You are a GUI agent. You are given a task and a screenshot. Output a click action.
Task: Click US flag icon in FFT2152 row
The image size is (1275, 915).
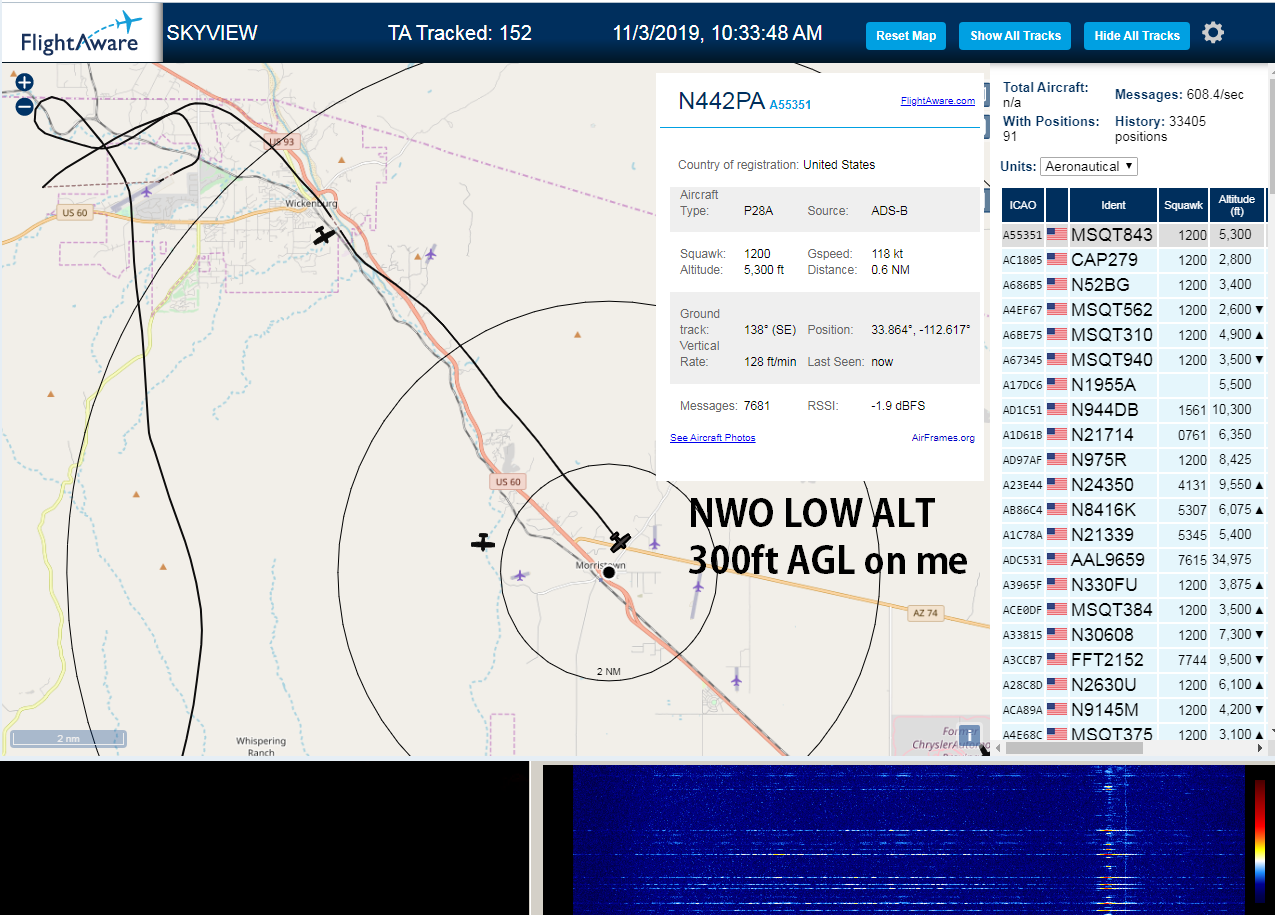coord(1057,660)
